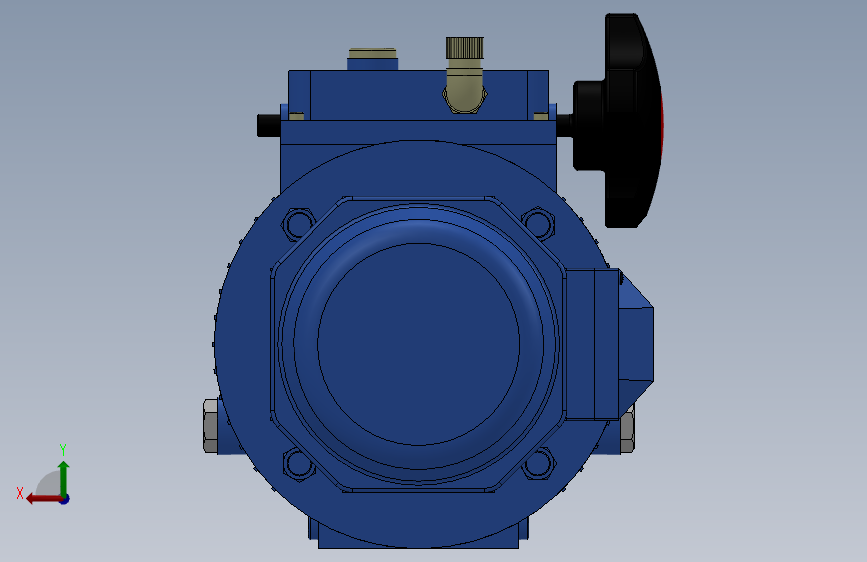This screenshot has height=562, width=867.
Task: Select the lower-left flange hex bolt
Action: pos(299,464)
